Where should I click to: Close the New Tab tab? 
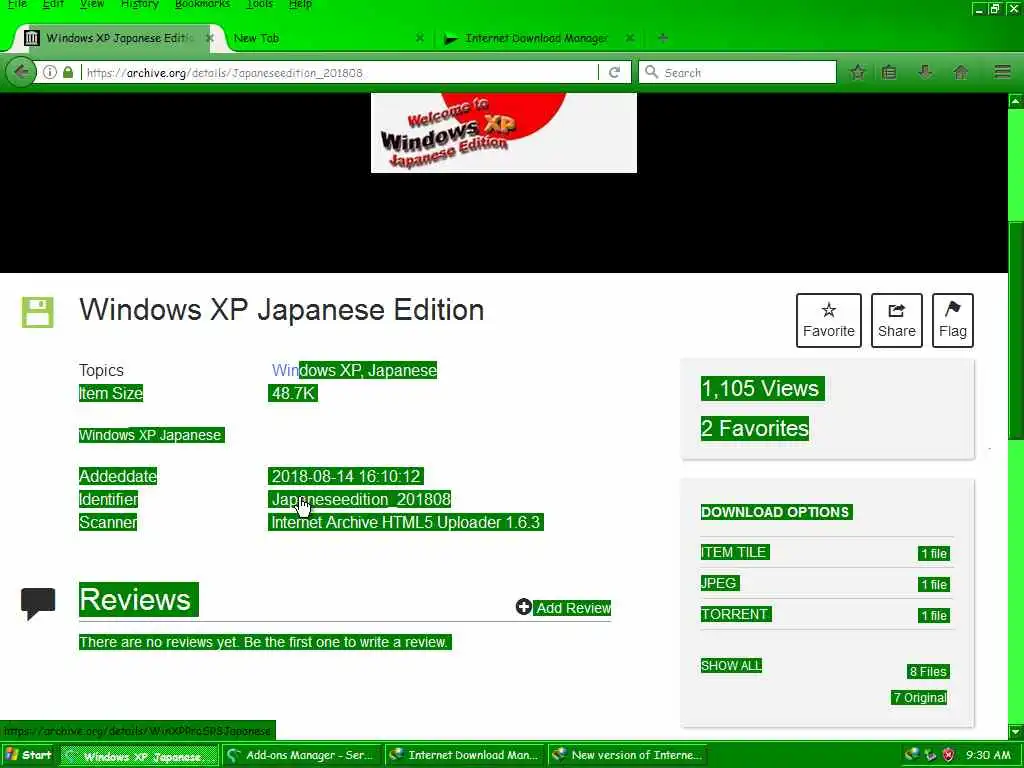(419, 38)
